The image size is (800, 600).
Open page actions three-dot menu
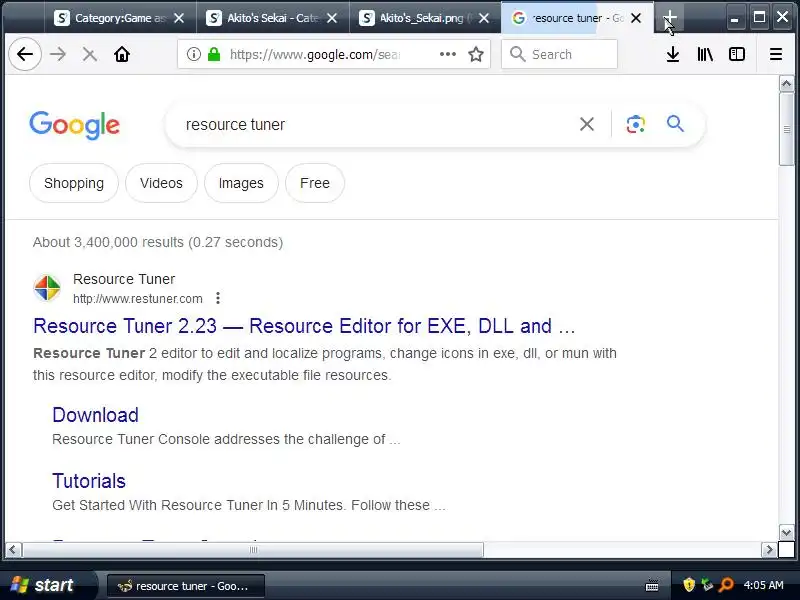pos(447,54)
